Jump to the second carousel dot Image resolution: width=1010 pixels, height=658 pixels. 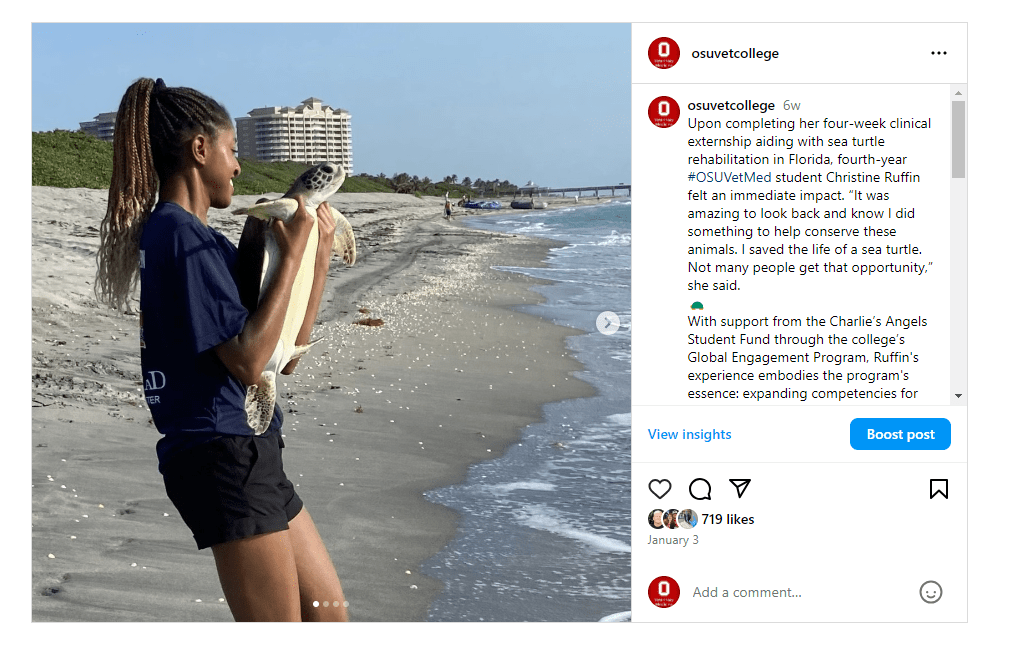pos(326,604)
